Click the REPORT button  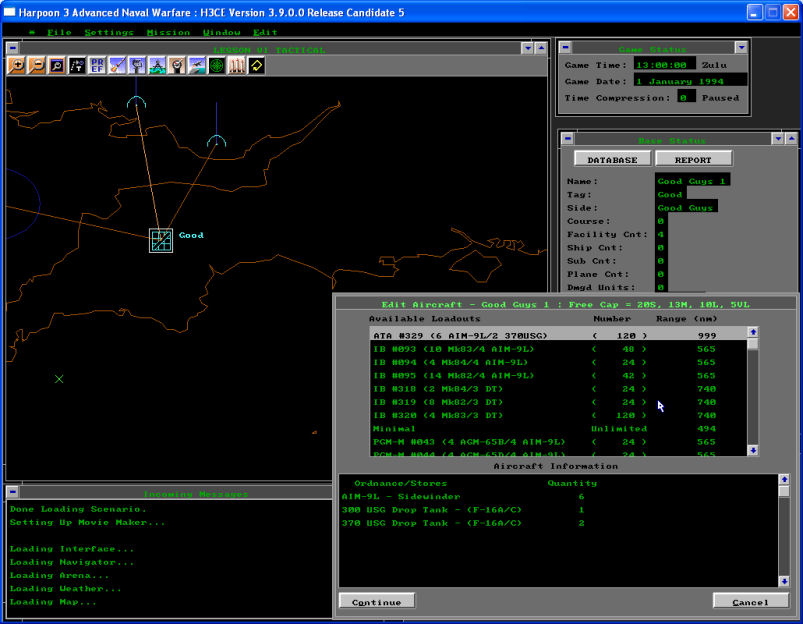point(693,159)
